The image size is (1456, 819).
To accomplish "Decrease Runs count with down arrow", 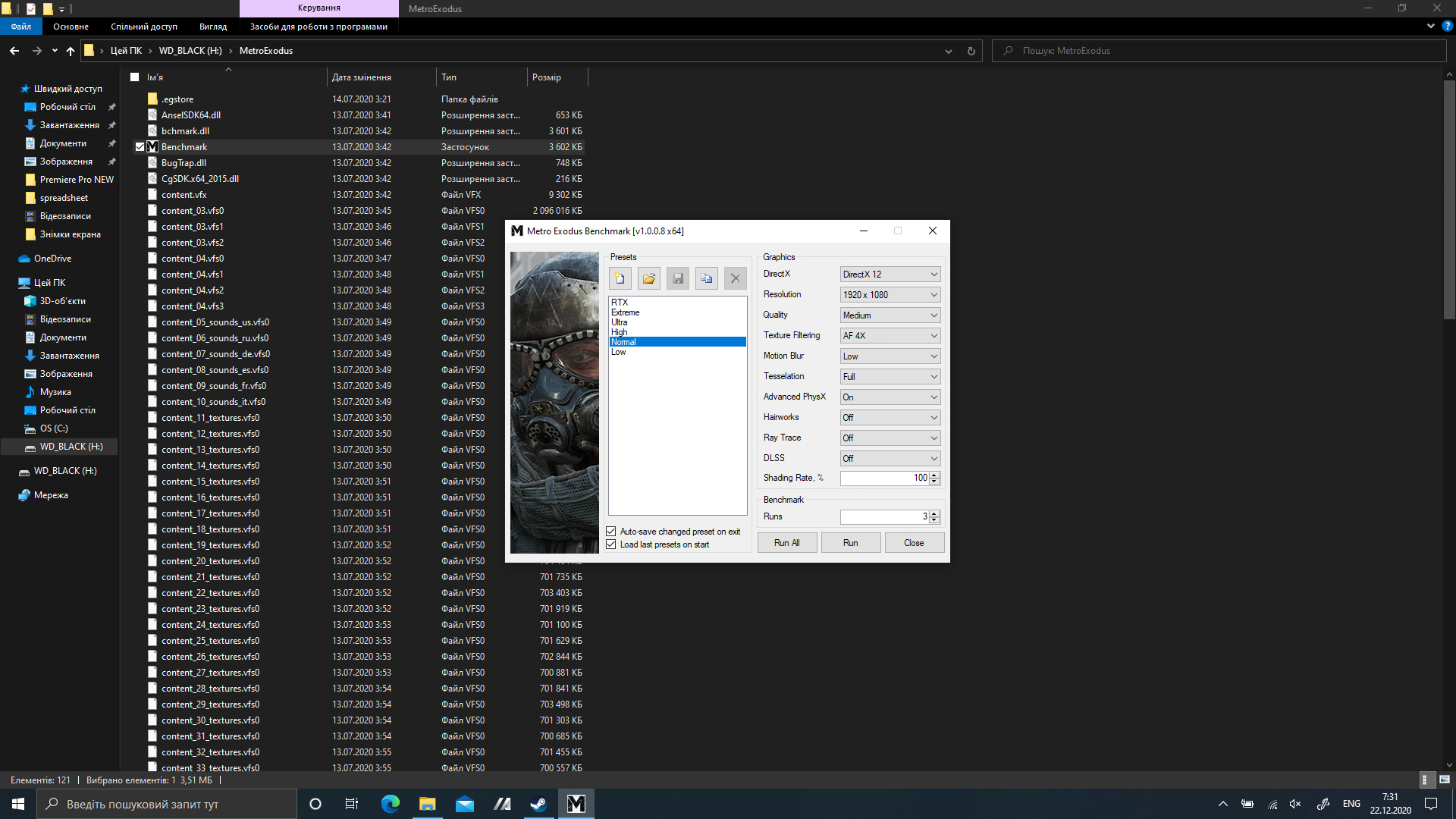I will [934, 520].
